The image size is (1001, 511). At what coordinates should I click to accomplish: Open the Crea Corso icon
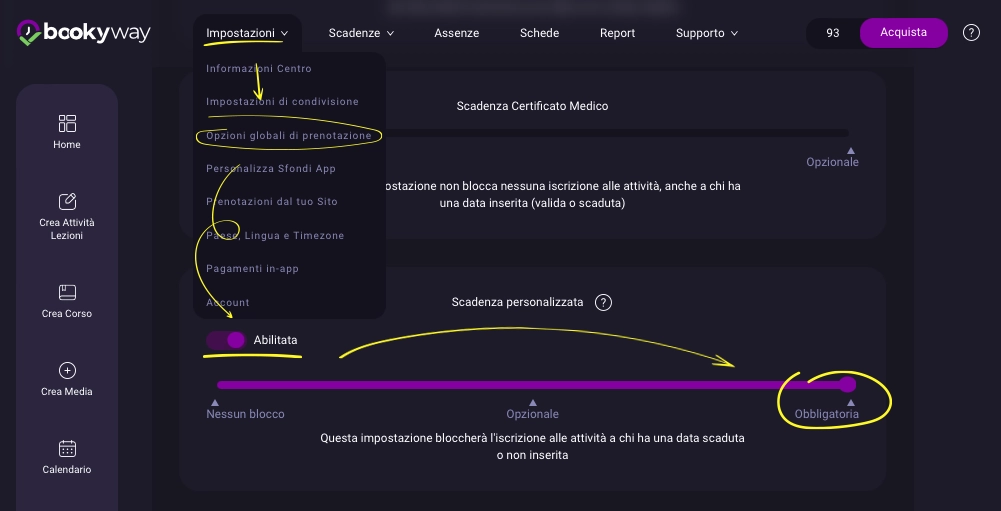click(x=67, y=292)
